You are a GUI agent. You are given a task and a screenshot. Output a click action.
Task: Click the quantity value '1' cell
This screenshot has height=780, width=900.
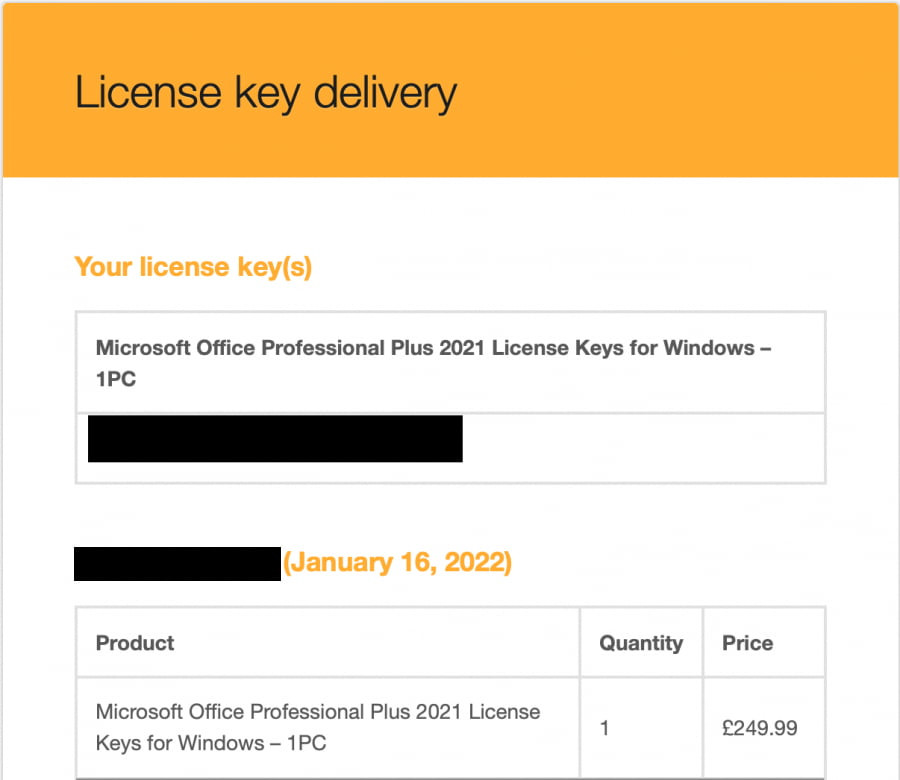tap(604, 728)
